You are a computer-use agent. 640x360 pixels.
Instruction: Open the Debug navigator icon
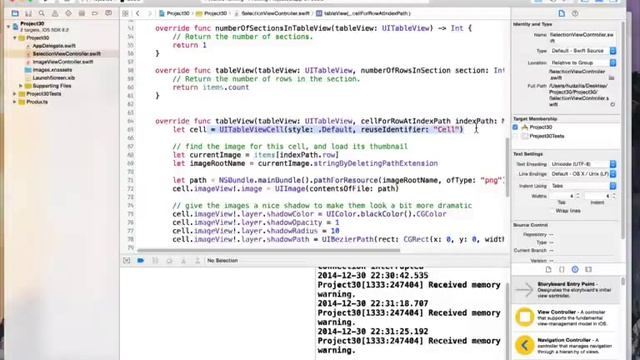pos(82,13)
